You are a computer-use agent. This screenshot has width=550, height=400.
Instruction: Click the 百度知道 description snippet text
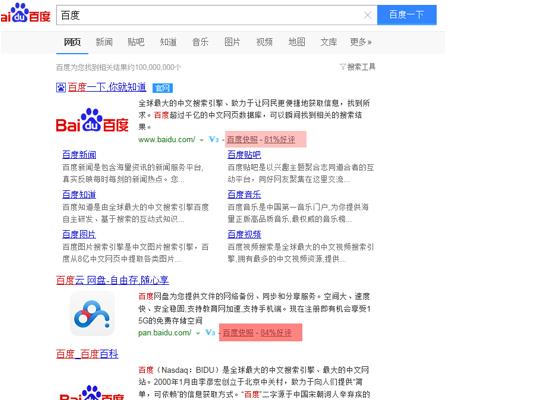[136, 213]
